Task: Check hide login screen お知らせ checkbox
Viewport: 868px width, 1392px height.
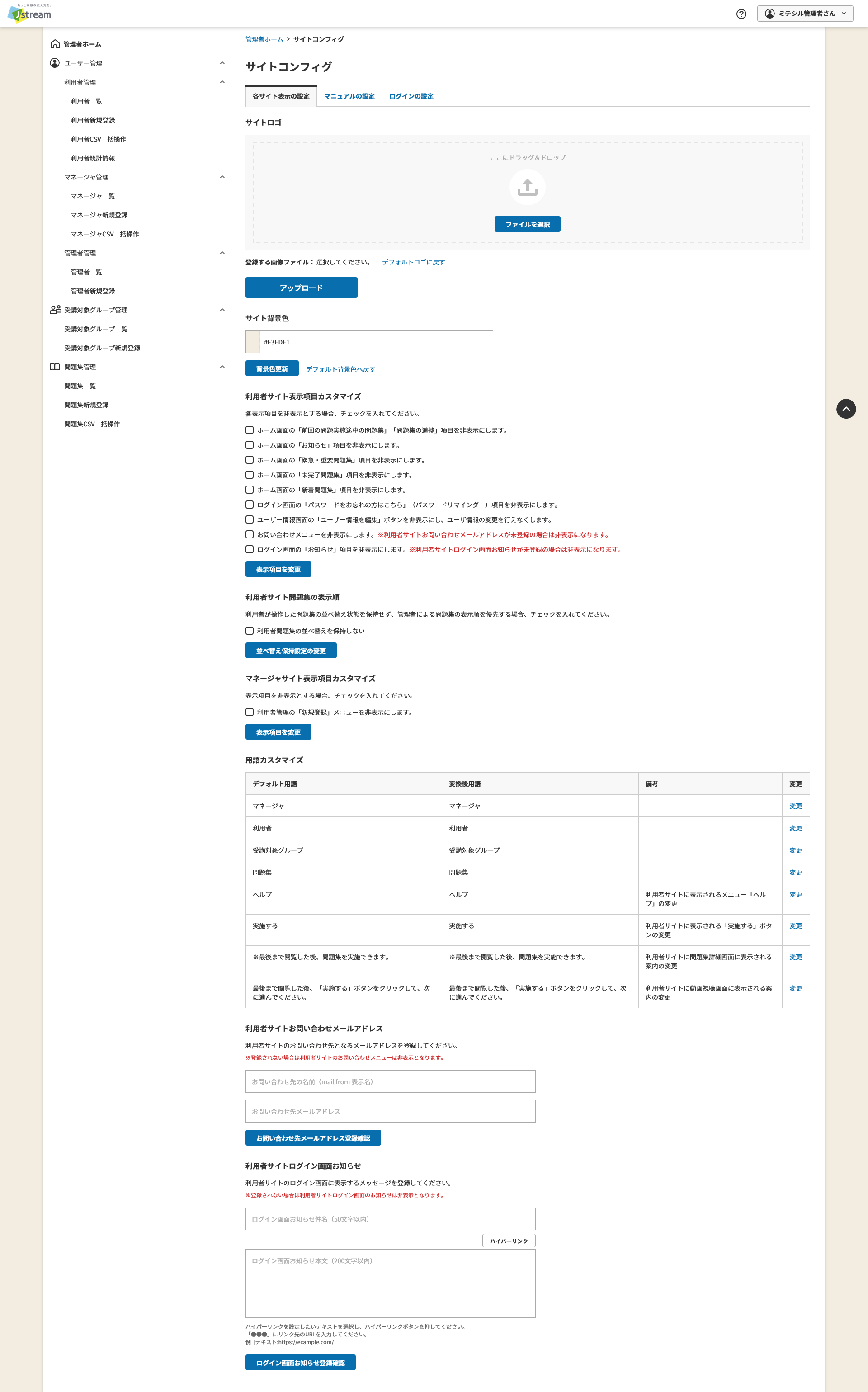Action: pos(249,549)
